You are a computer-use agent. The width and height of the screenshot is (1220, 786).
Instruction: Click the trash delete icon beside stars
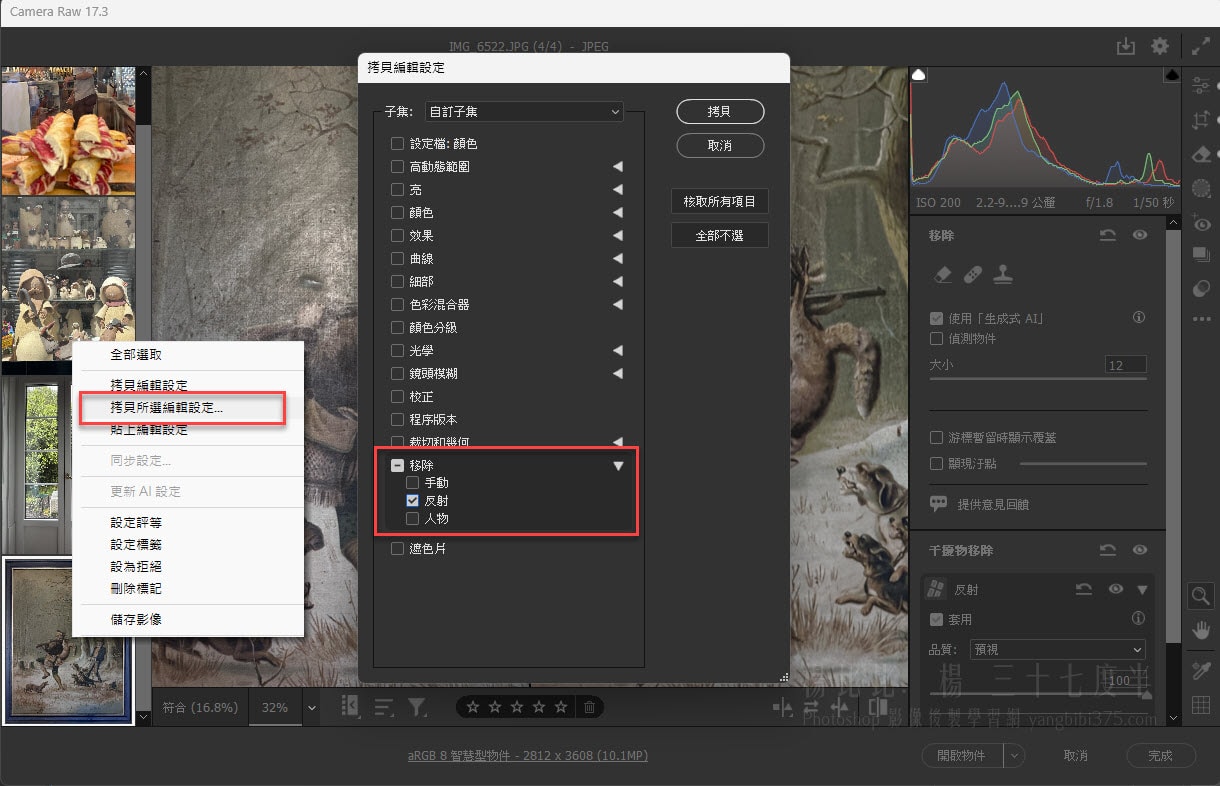590,707
